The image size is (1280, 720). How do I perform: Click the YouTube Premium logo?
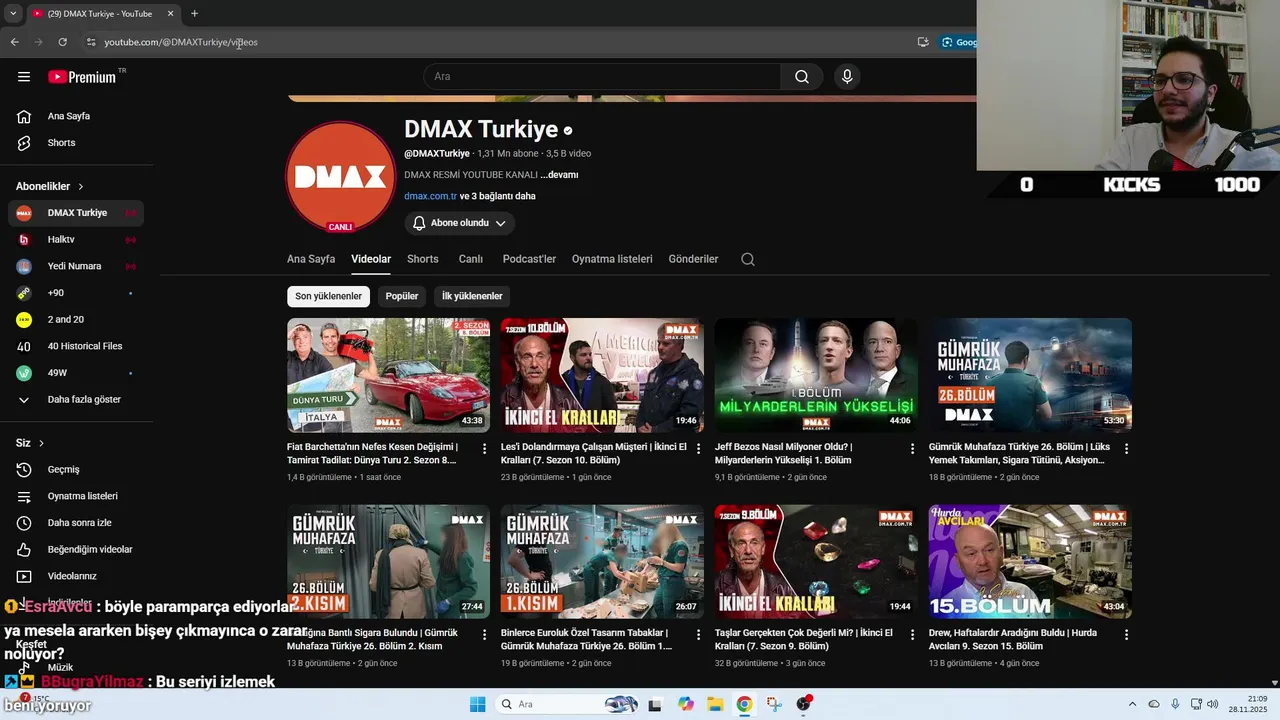[x=82, y=77]
